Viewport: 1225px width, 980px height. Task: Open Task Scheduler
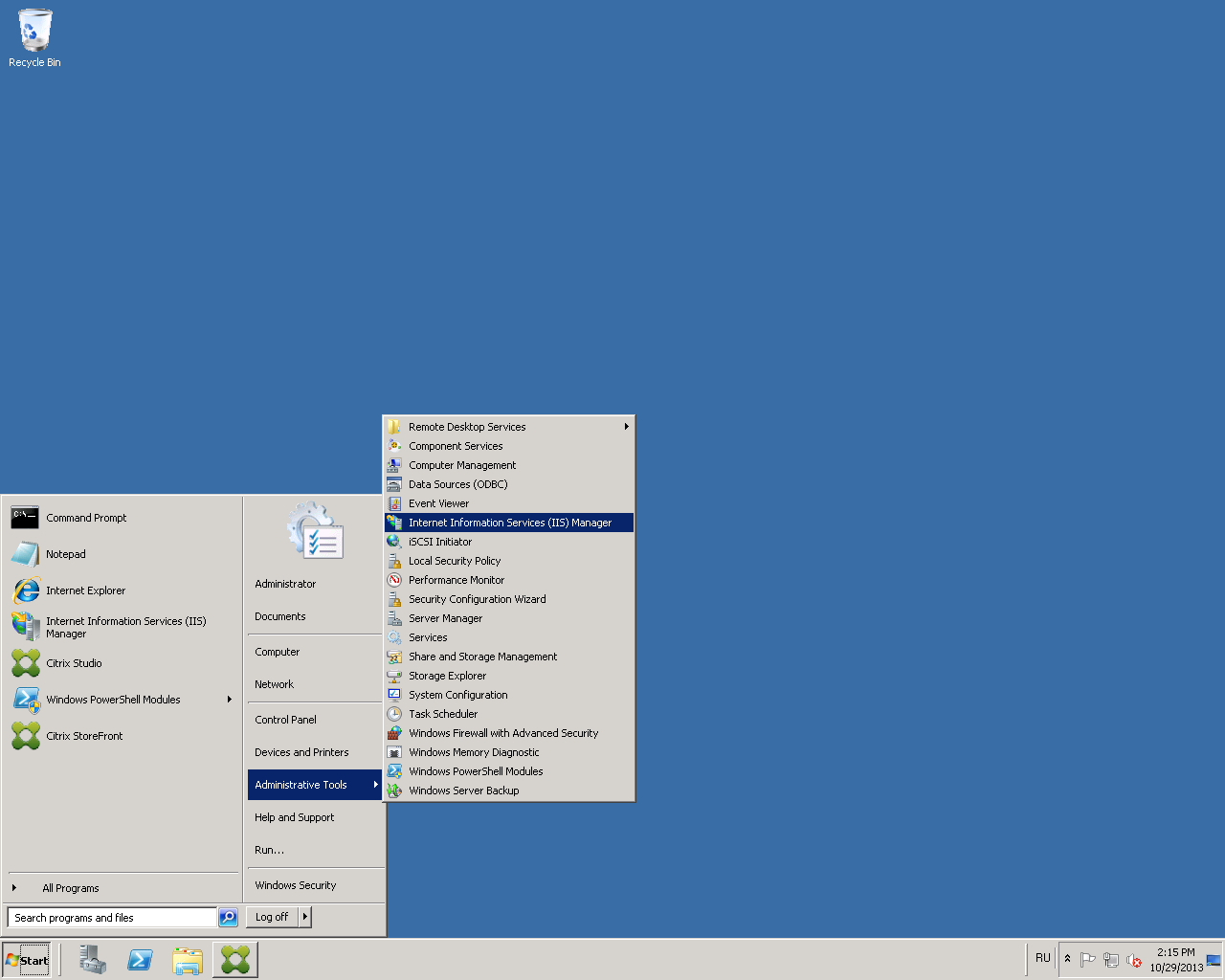pyautogui.click(x=509, y=714)
